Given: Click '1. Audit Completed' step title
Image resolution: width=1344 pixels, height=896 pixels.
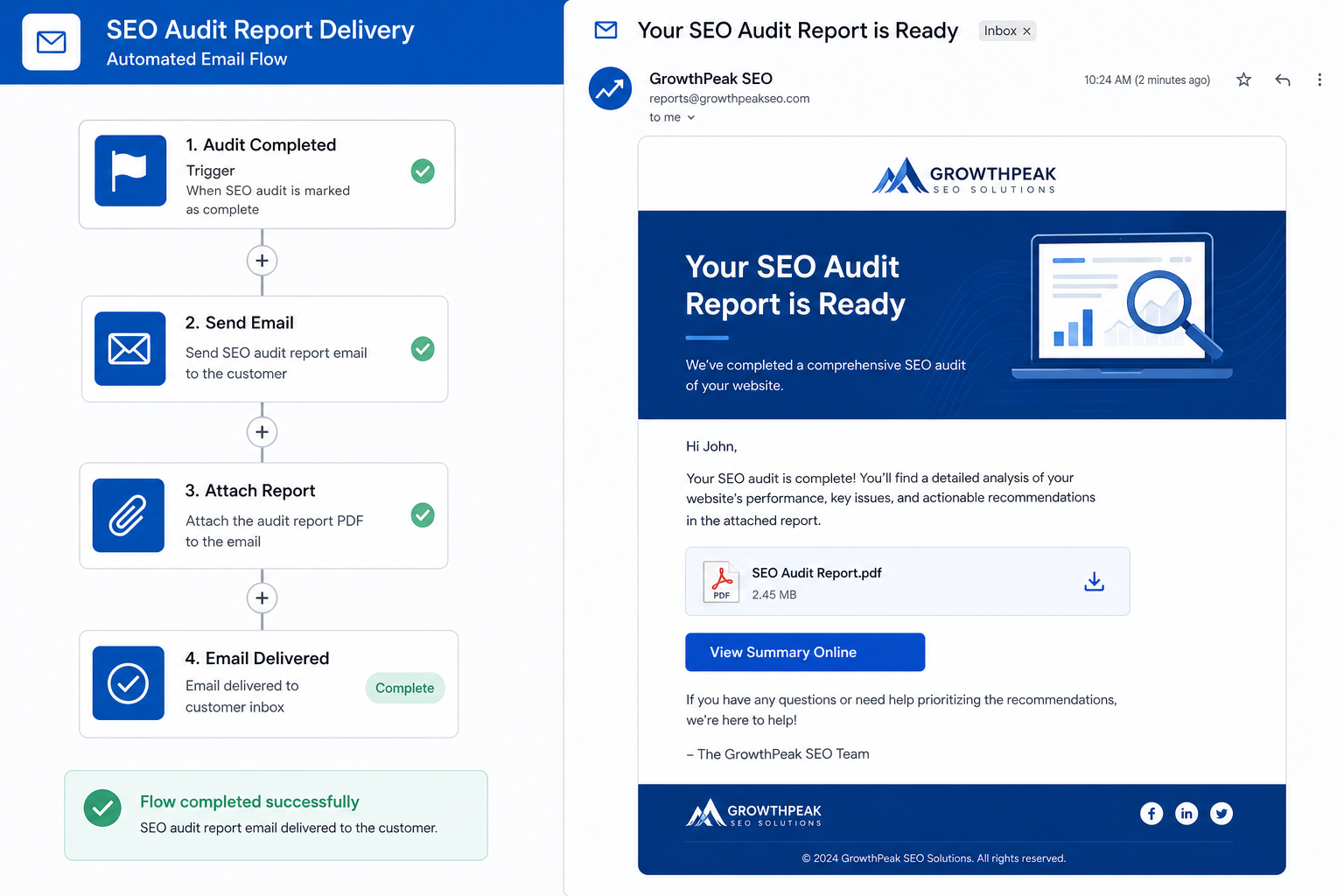Looking at the screenshot, I should 261,145.
